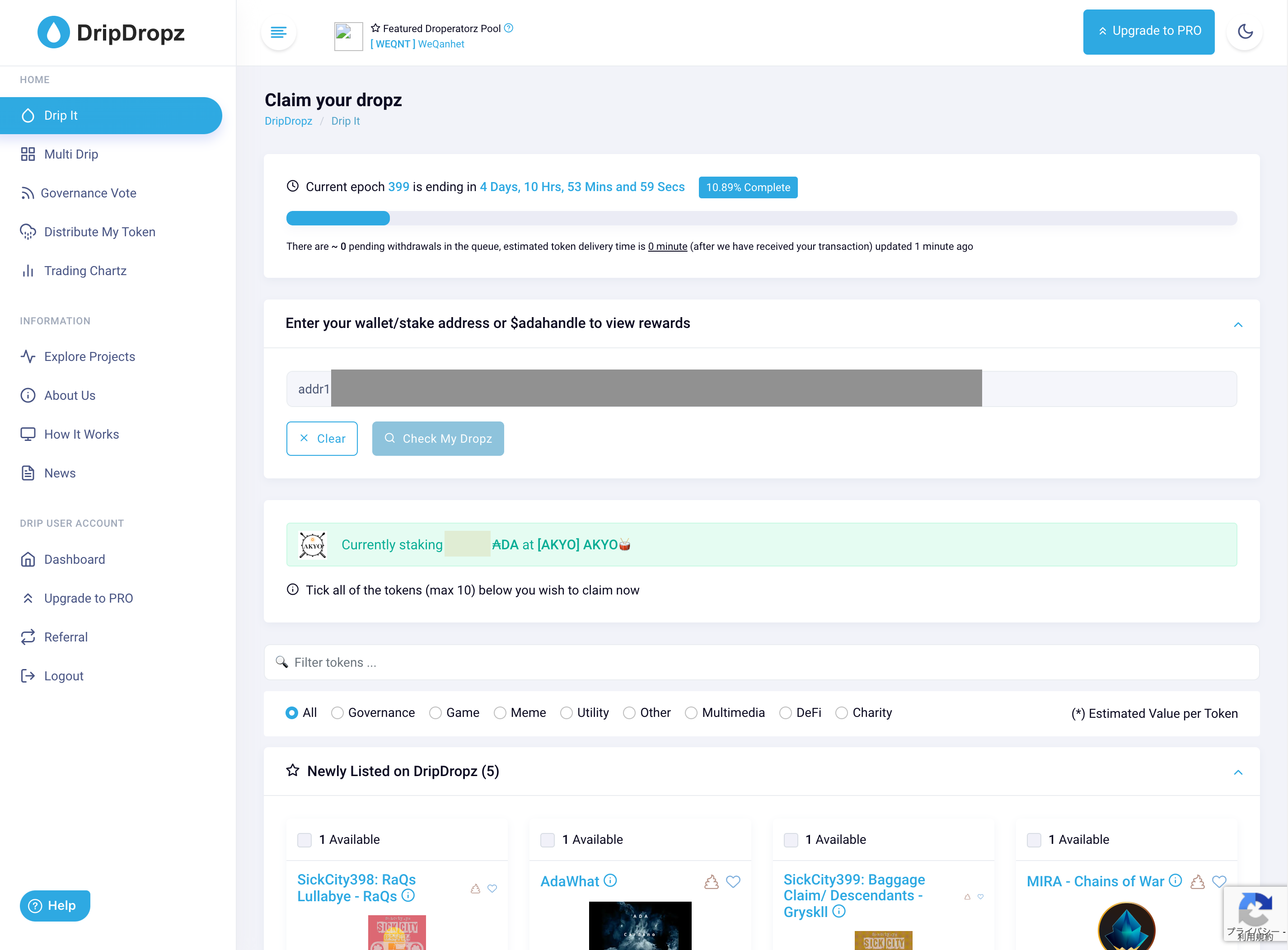Click info icon next to SickCity399 Gryskll
Viewport: 1288px width, 950px height.
coord(839,911)
